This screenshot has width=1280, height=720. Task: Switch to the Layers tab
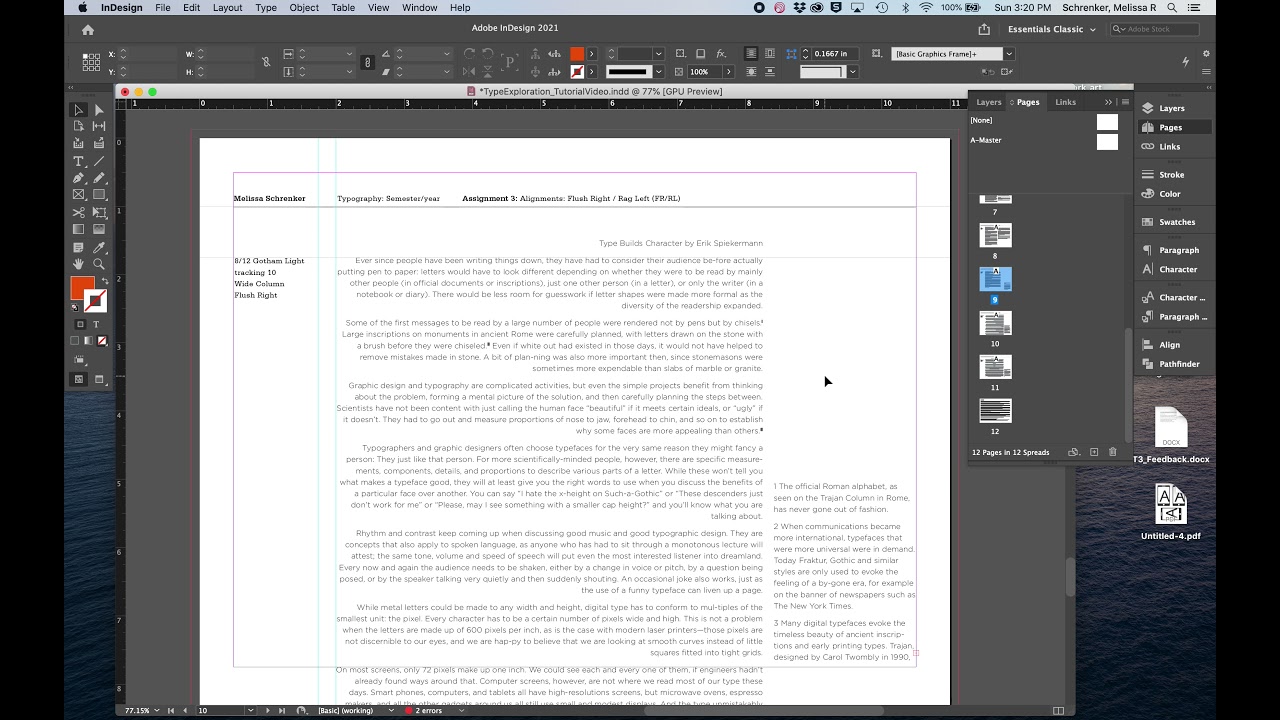click(x=989, y=102)
